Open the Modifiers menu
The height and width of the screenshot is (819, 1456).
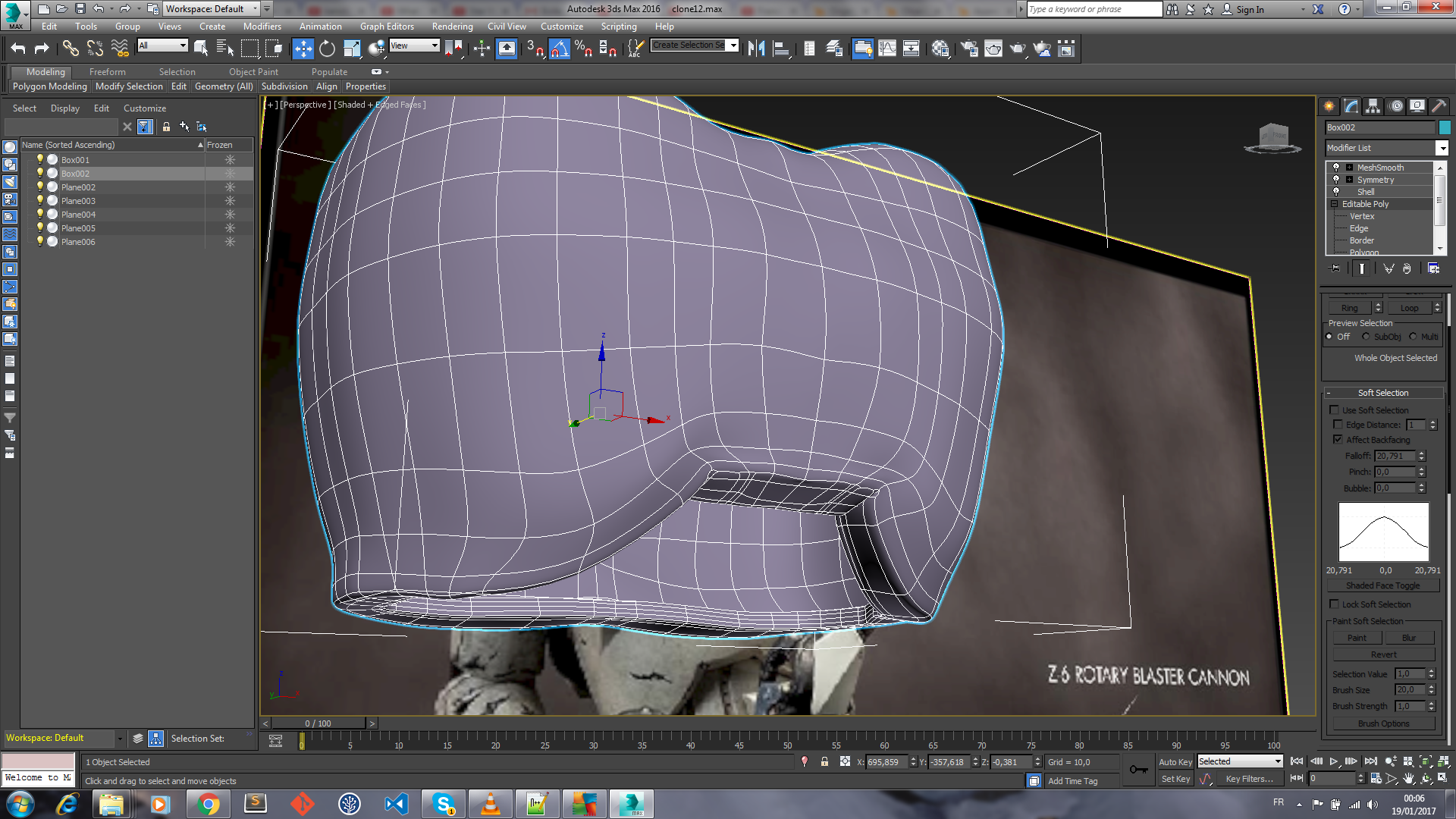[262, 27]
